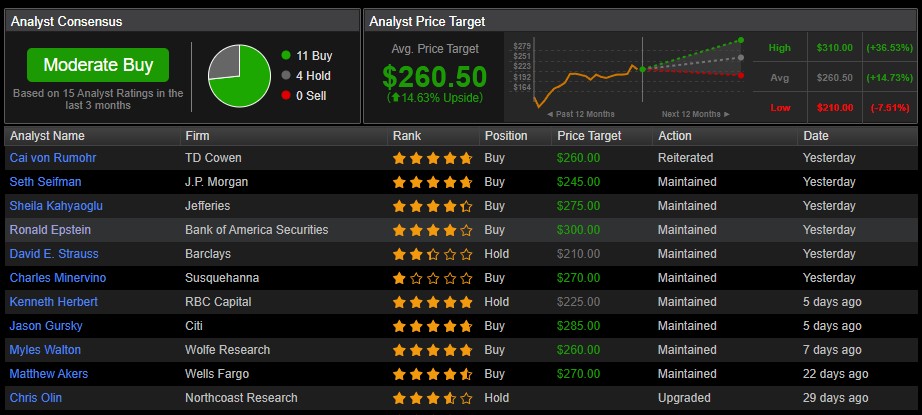Click the J.P. Morgan firm cell
The width and height of the screenshot is (922, 415).
click(216, 182)
